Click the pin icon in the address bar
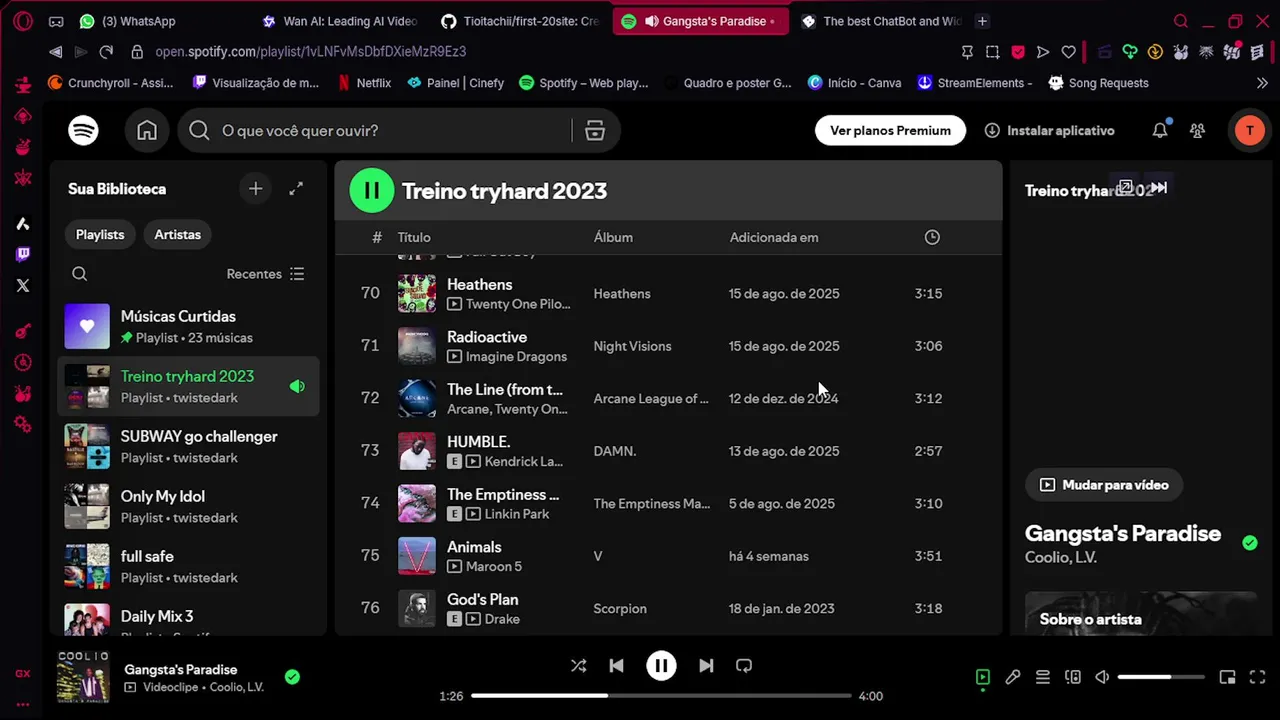Image resolution: width=1280 pixels, height=720 pixels. coord(967,52)
